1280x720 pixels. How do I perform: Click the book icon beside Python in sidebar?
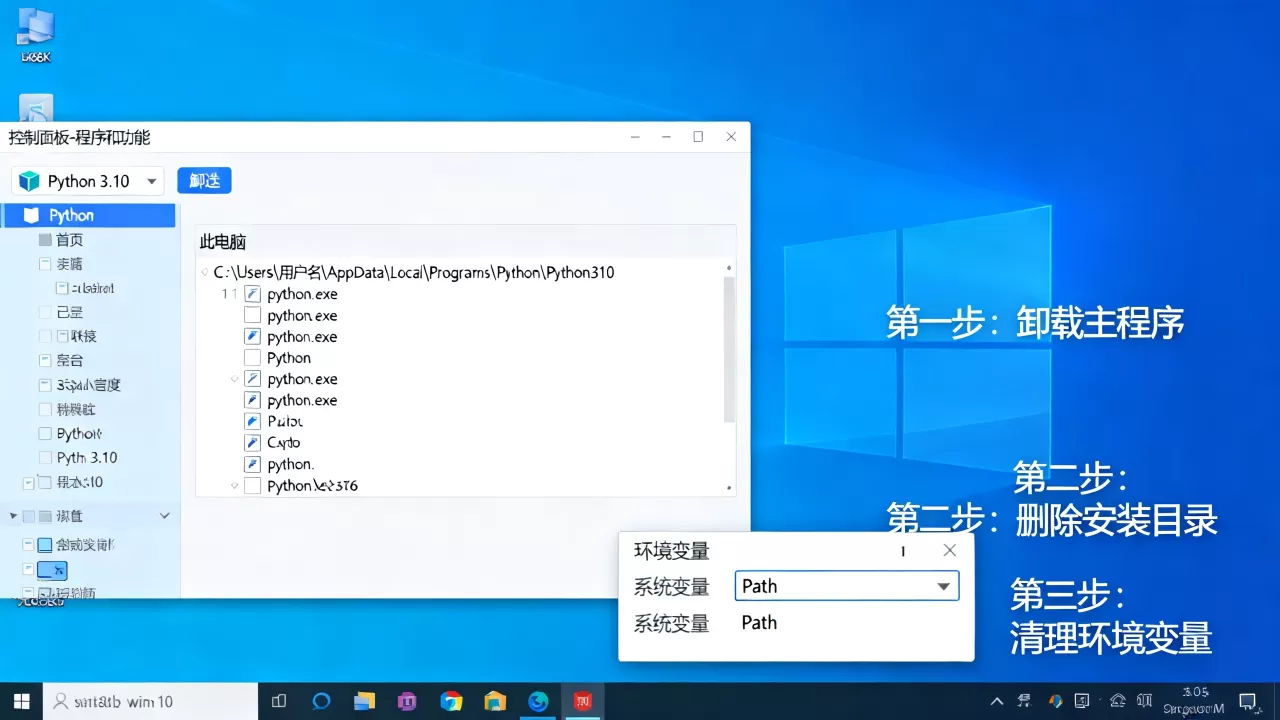[32, 215]
